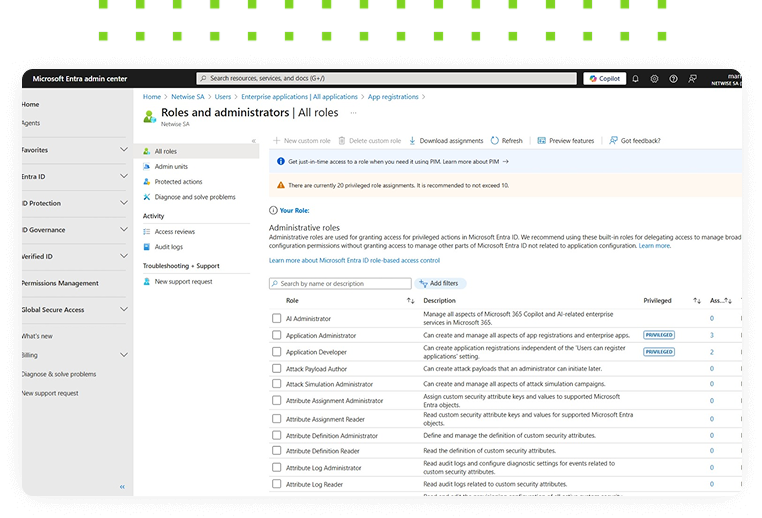Click the Copilot button

[x=605, y=79]
